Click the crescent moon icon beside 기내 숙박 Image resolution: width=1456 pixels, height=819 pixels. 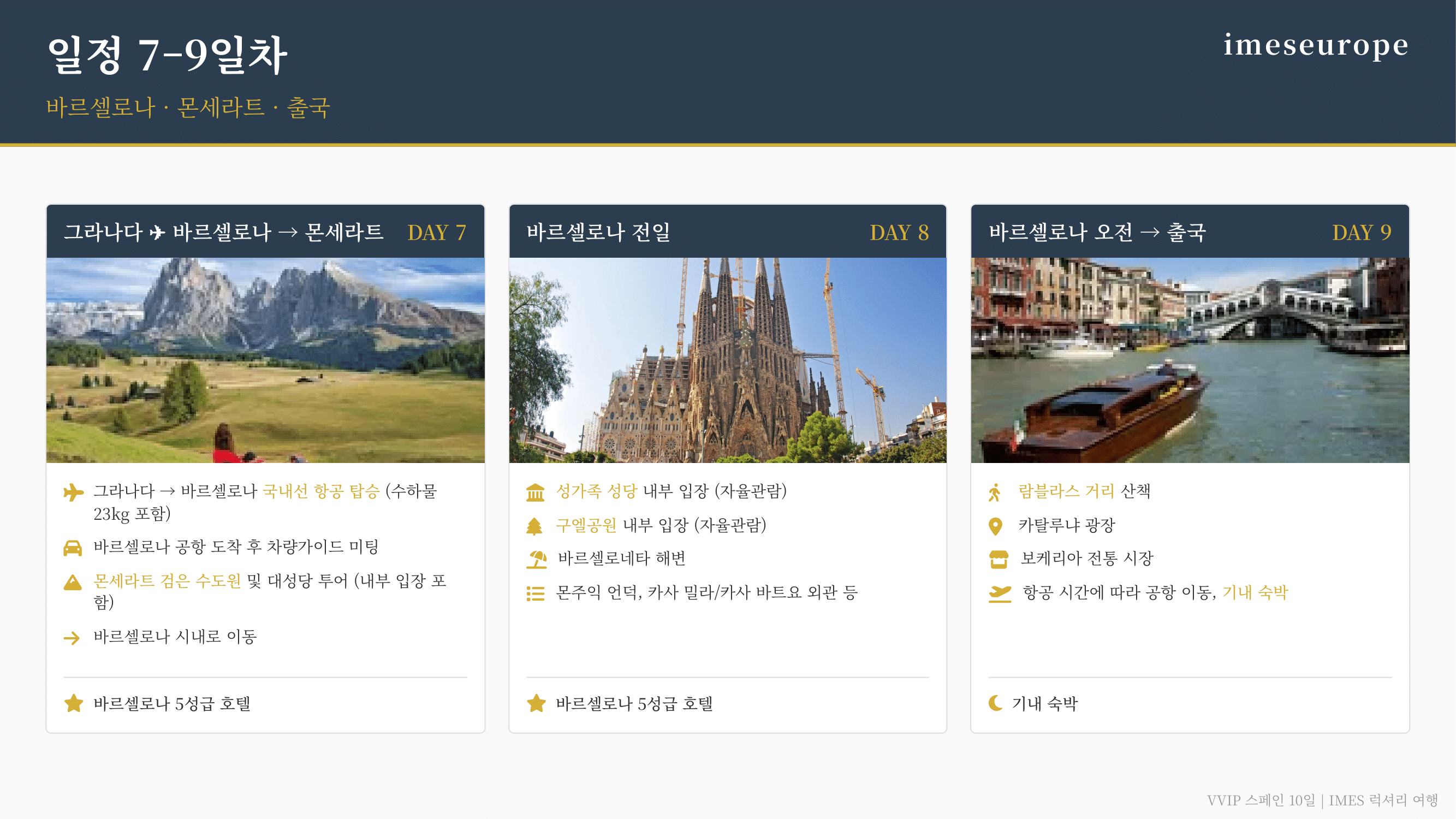pyautogui.click(x=995, y=703)
